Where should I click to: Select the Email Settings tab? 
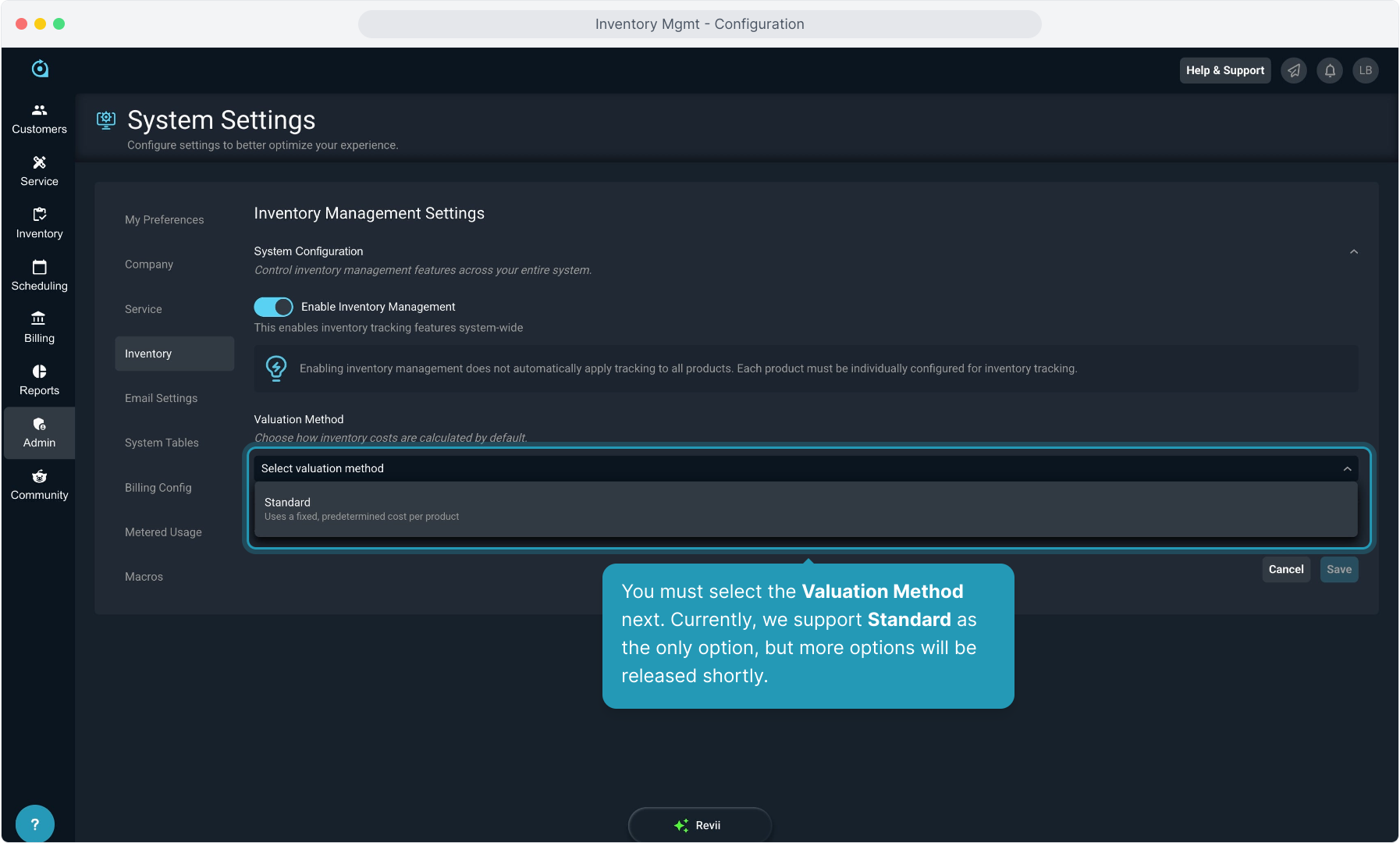161,398
